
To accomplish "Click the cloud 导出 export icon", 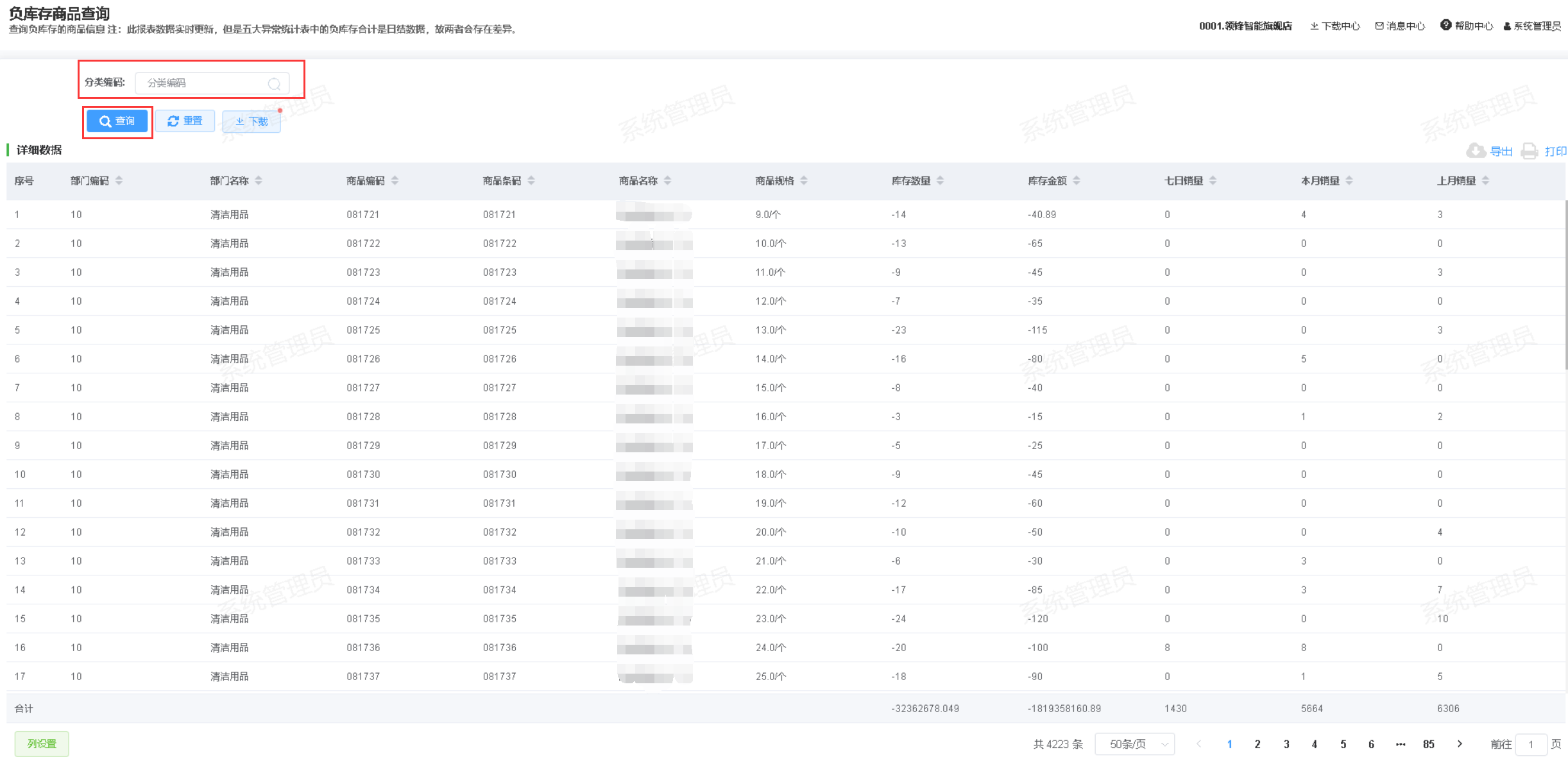I will click(1476, 151).
